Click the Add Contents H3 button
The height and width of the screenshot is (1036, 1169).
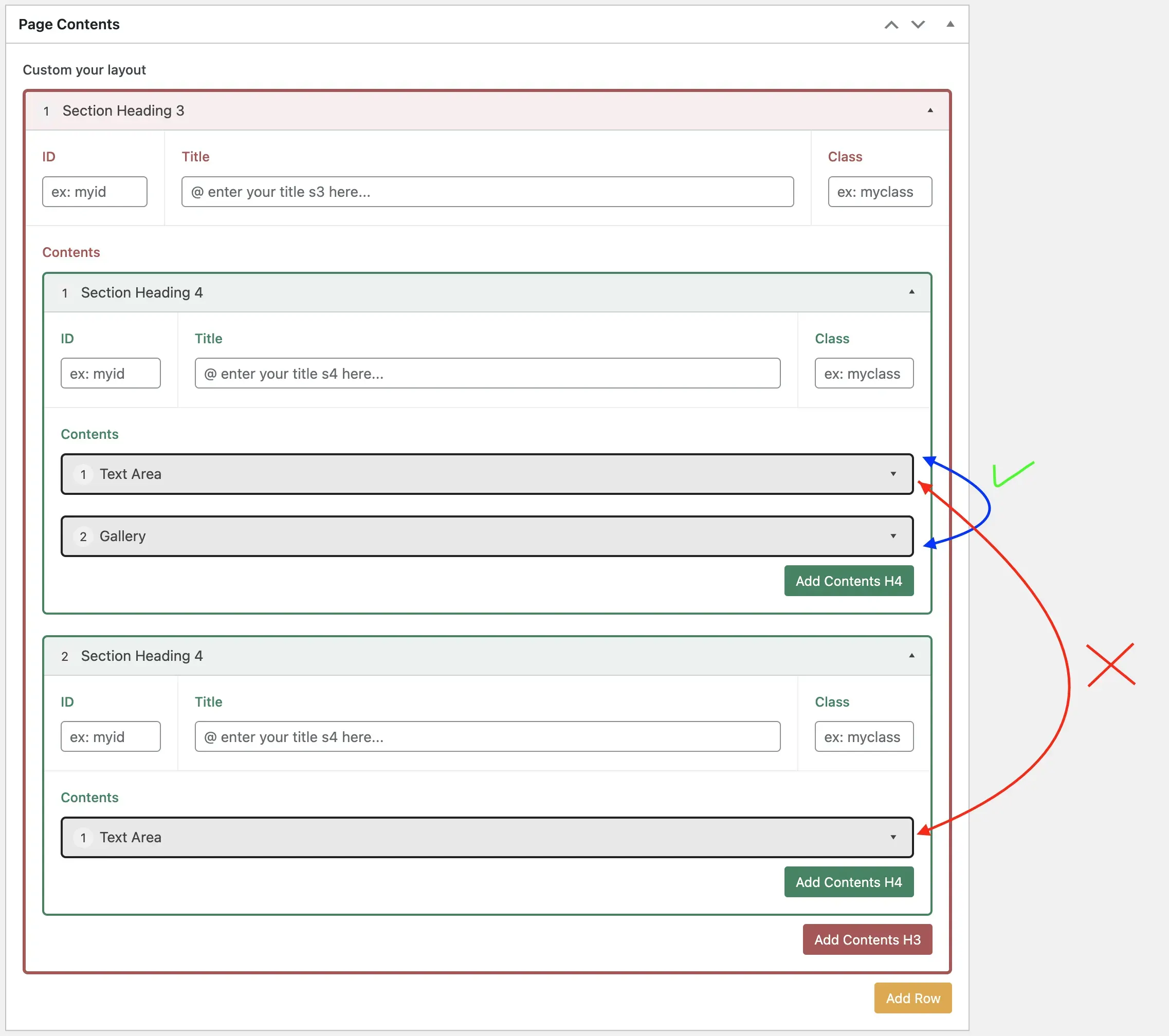(867, 940)
